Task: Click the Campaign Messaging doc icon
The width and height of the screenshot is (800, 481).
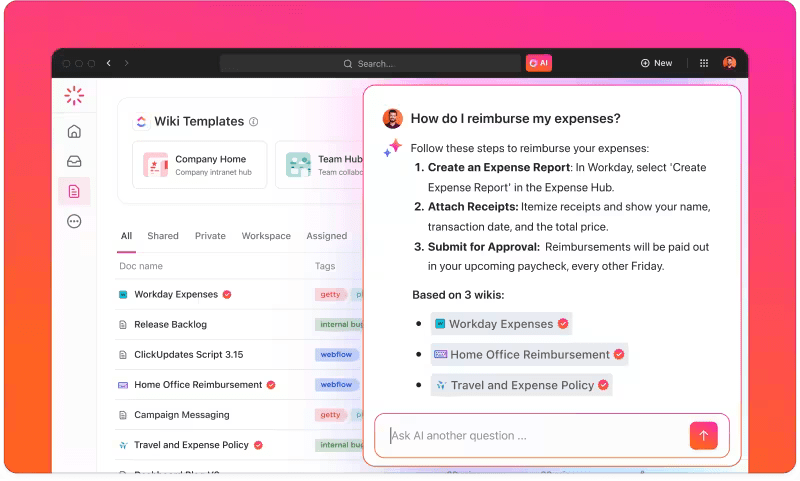Action: pyautogui.click(x=123, y=415)
